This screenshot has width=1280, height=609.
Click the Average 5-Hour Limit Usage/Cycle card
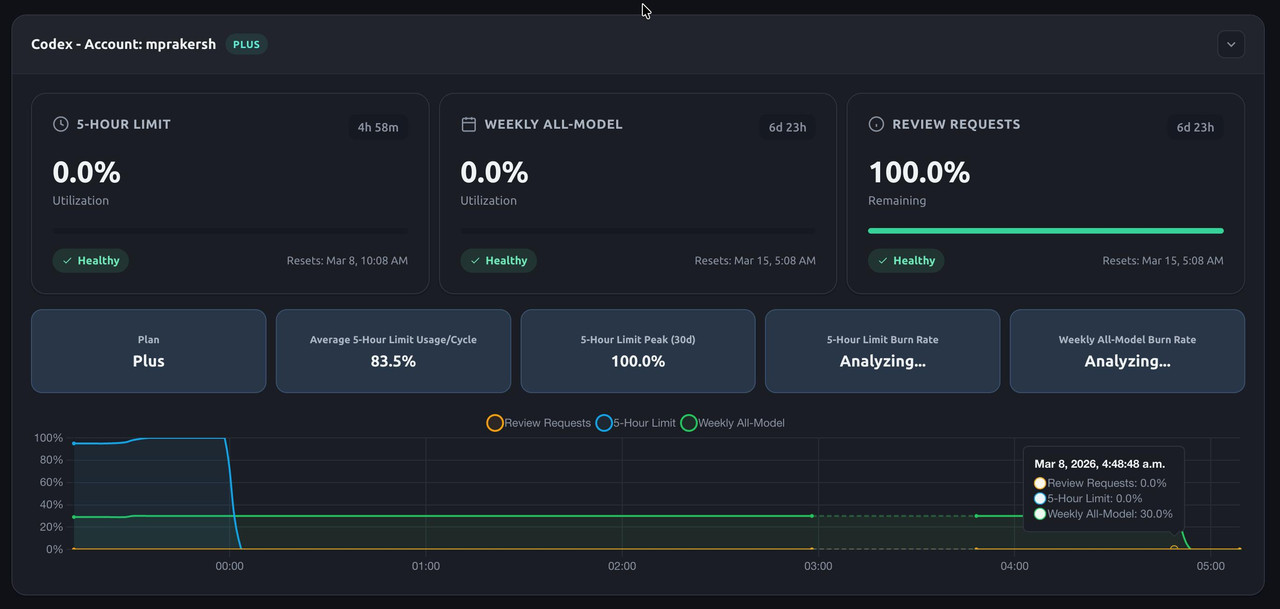[393, 351]
